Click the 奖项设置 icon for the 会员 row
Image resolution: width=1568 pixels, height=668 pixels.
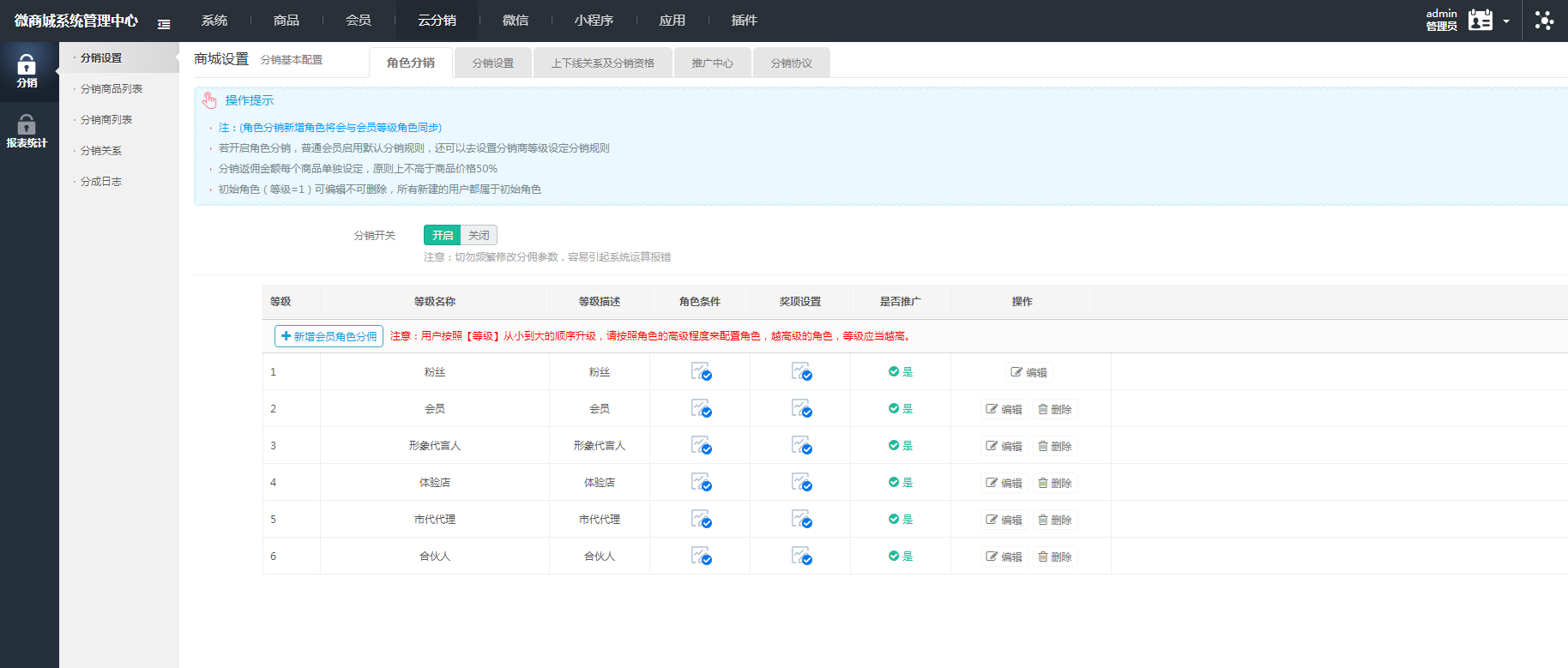pyautogui.click(x=801, y=408)
